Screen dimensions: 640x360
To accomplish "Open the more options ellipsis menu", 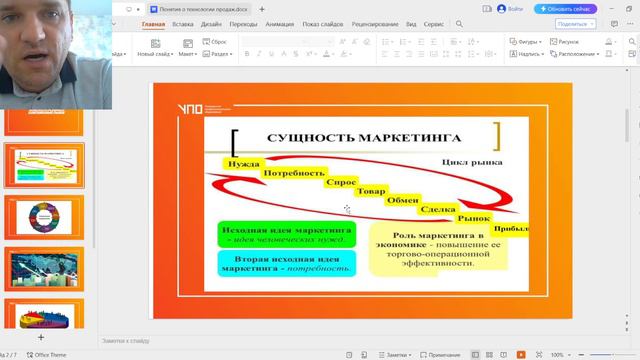I will [630, 24].
